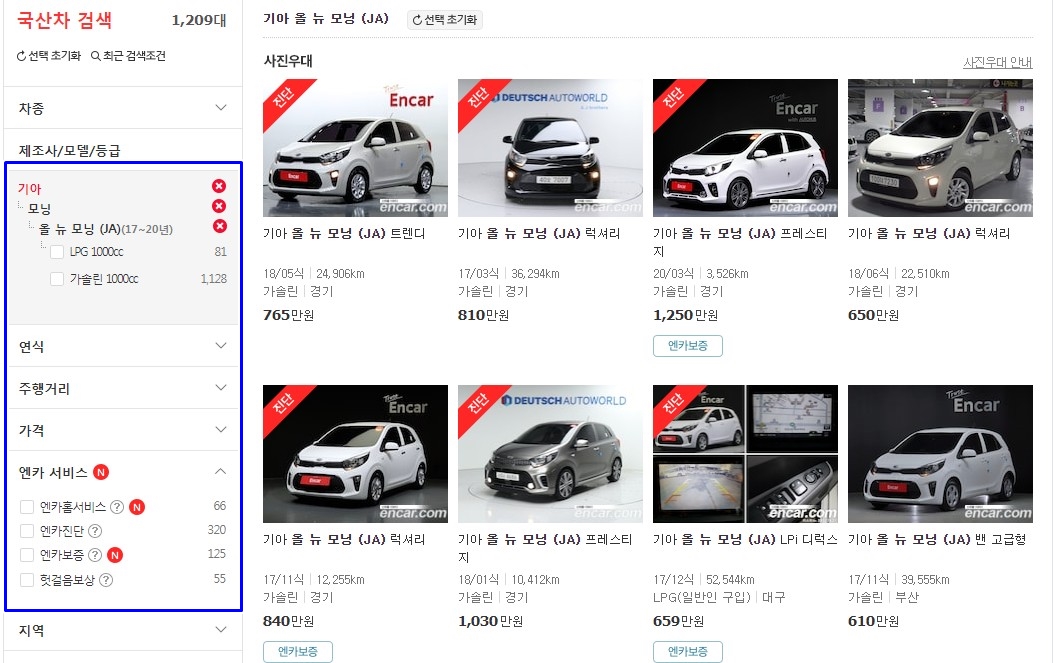Open photo of the 840만원 럭셔리 car

(355, 453)
